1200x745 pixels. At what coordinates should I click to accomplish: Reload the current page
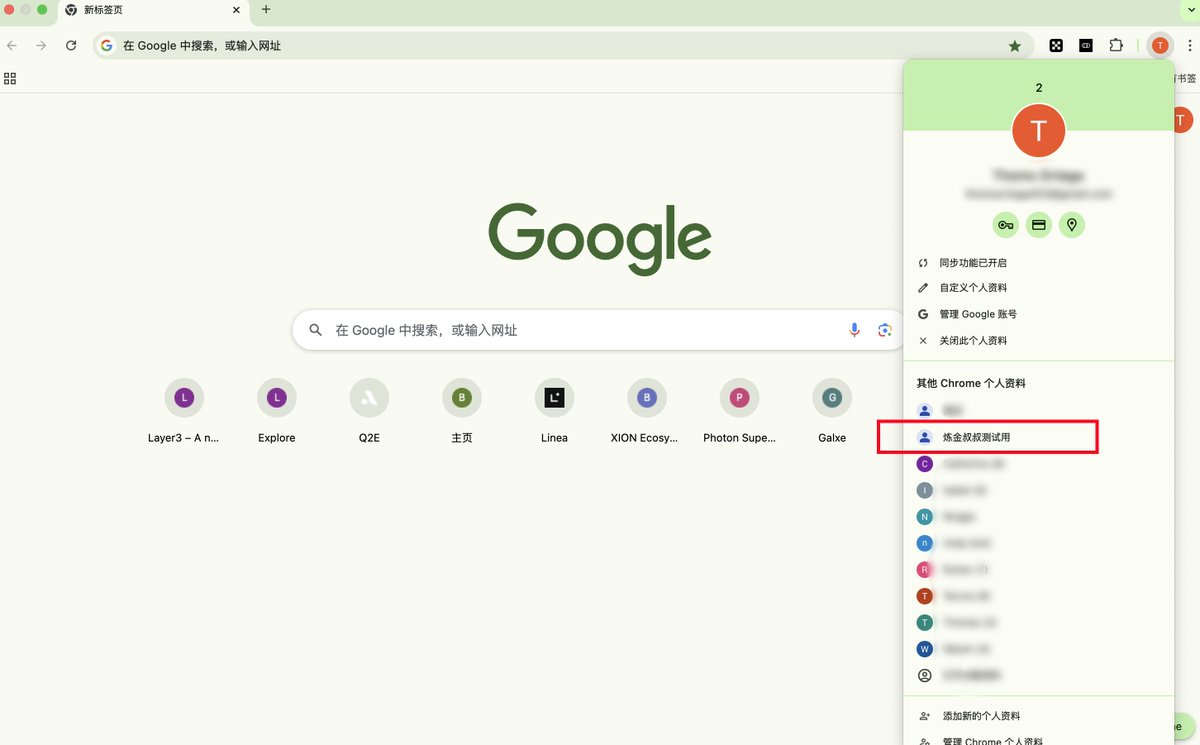pos(71,45)
